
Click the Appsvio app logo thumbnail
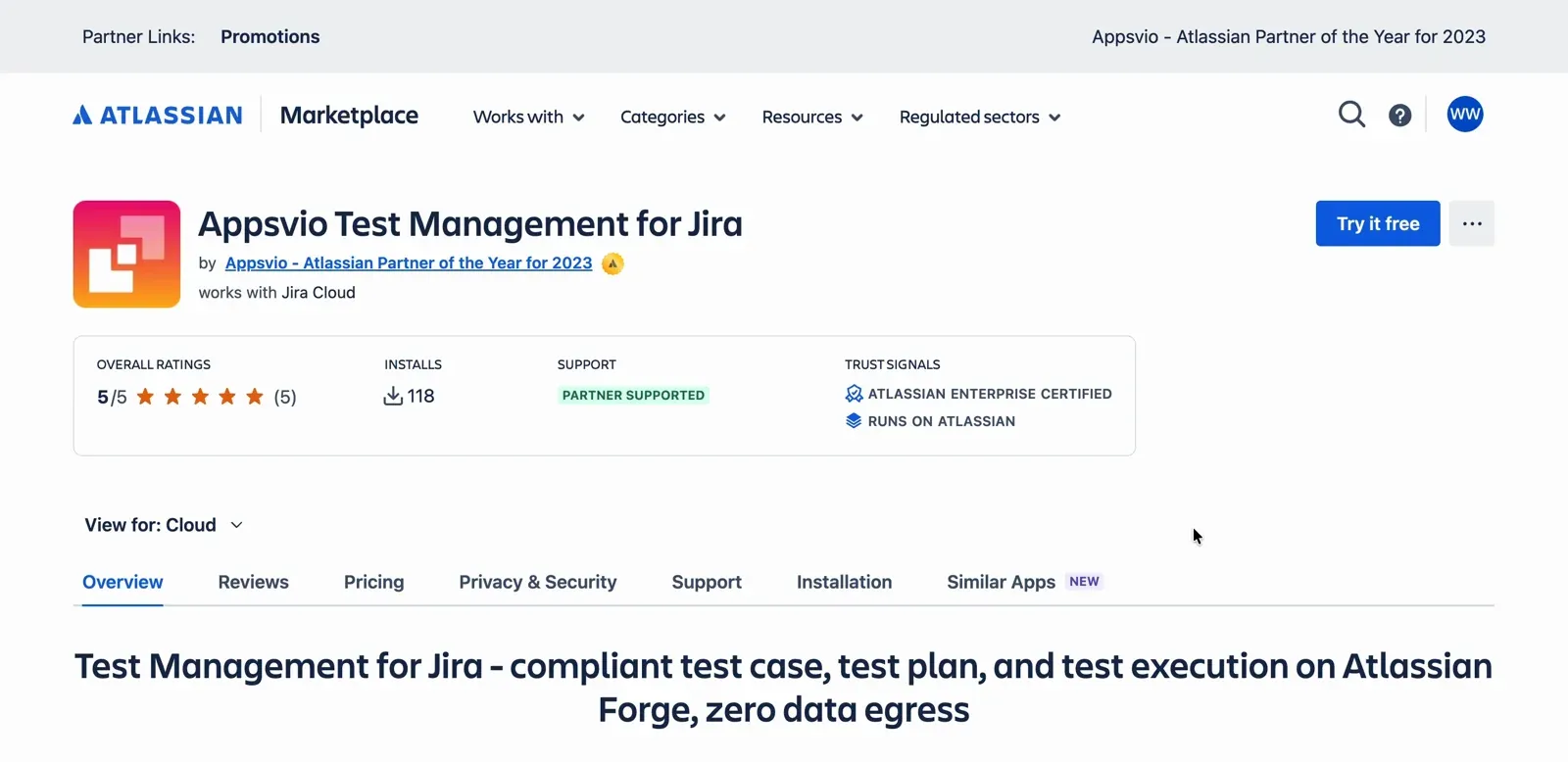pos(126,255)
